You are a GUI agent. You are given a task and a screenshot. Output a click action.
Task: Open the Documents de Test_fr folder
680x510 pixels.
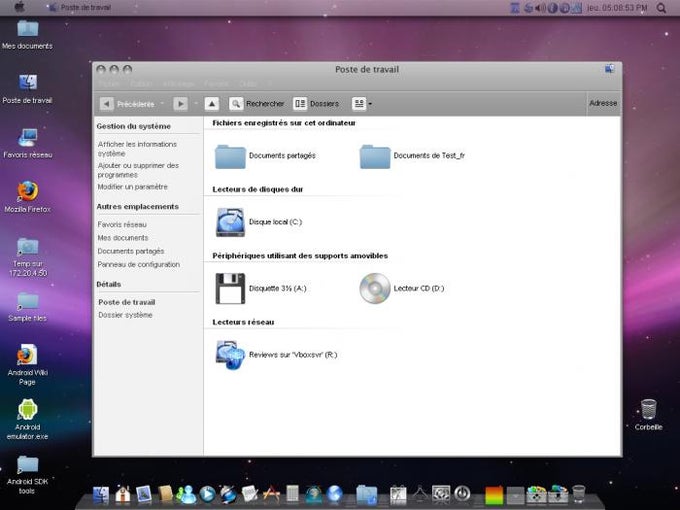click(x=375, y=156)
